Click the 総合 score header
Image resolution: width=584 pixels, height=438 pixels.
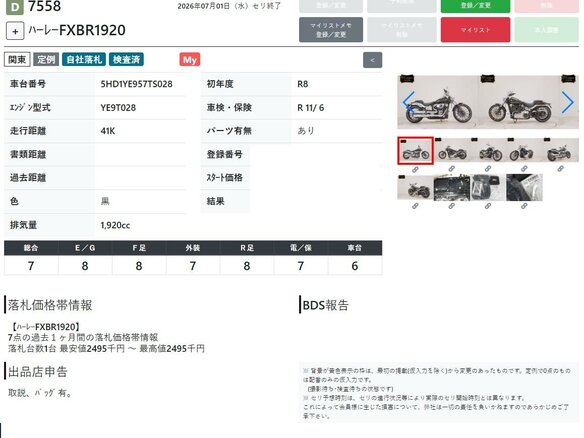[x=31, y=248]
